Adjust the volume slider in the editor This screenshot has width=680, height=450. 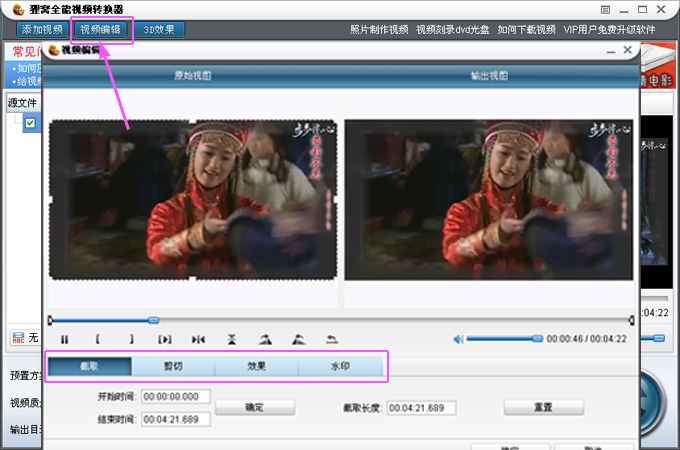tap(504, 339)
